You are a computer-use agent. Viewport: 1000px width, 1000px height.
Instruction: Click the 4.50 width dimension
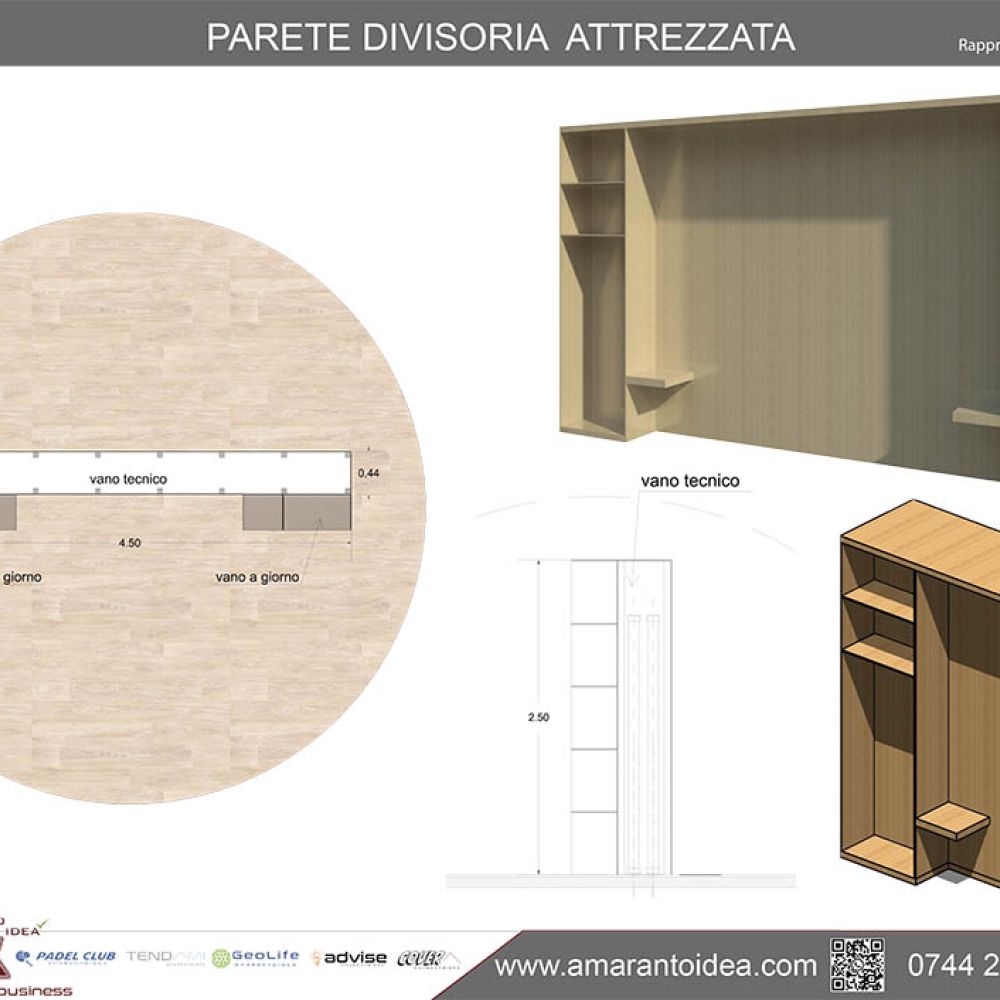click(129, 543)
